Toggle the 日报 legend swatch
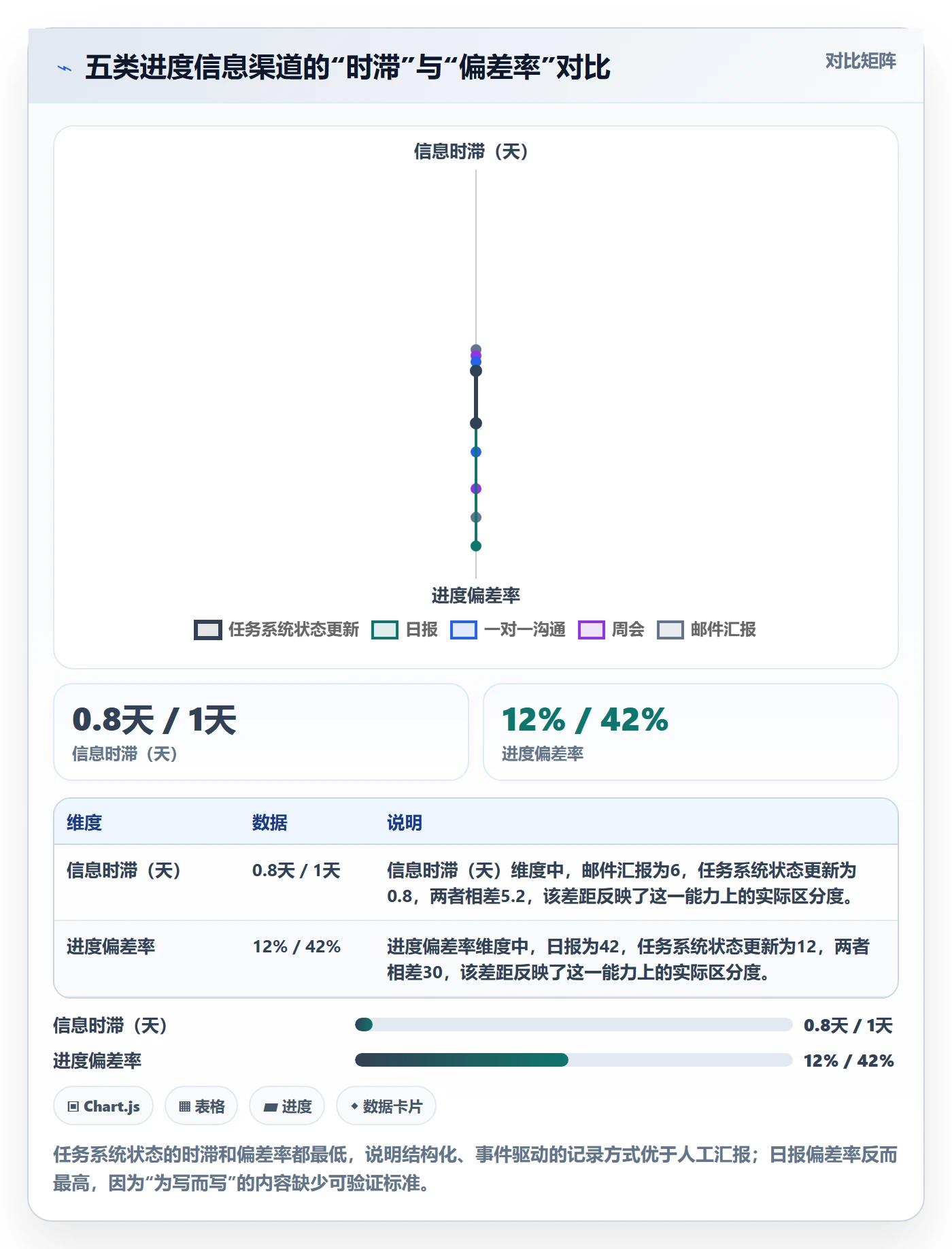Image resolution: width=952 pixels, height=1249 pixels. (x=385, y=630)
